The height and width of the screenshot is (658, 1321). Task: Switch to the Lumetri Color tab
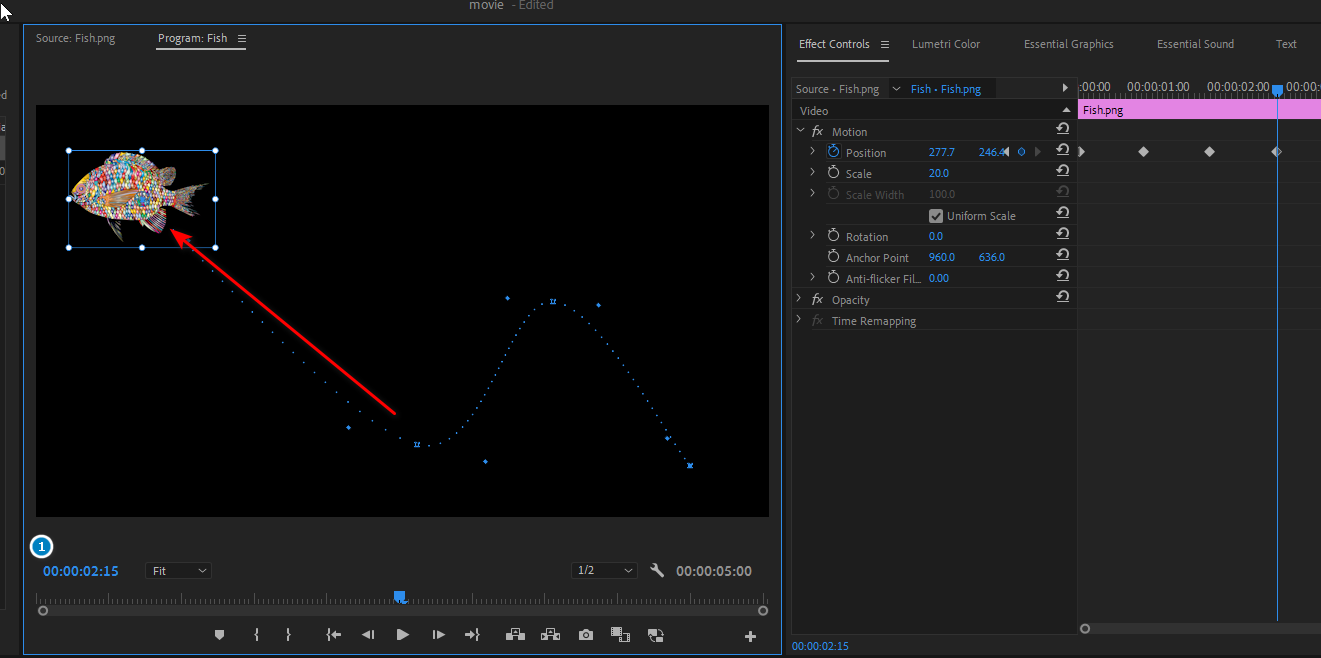(x=945, y=44)
